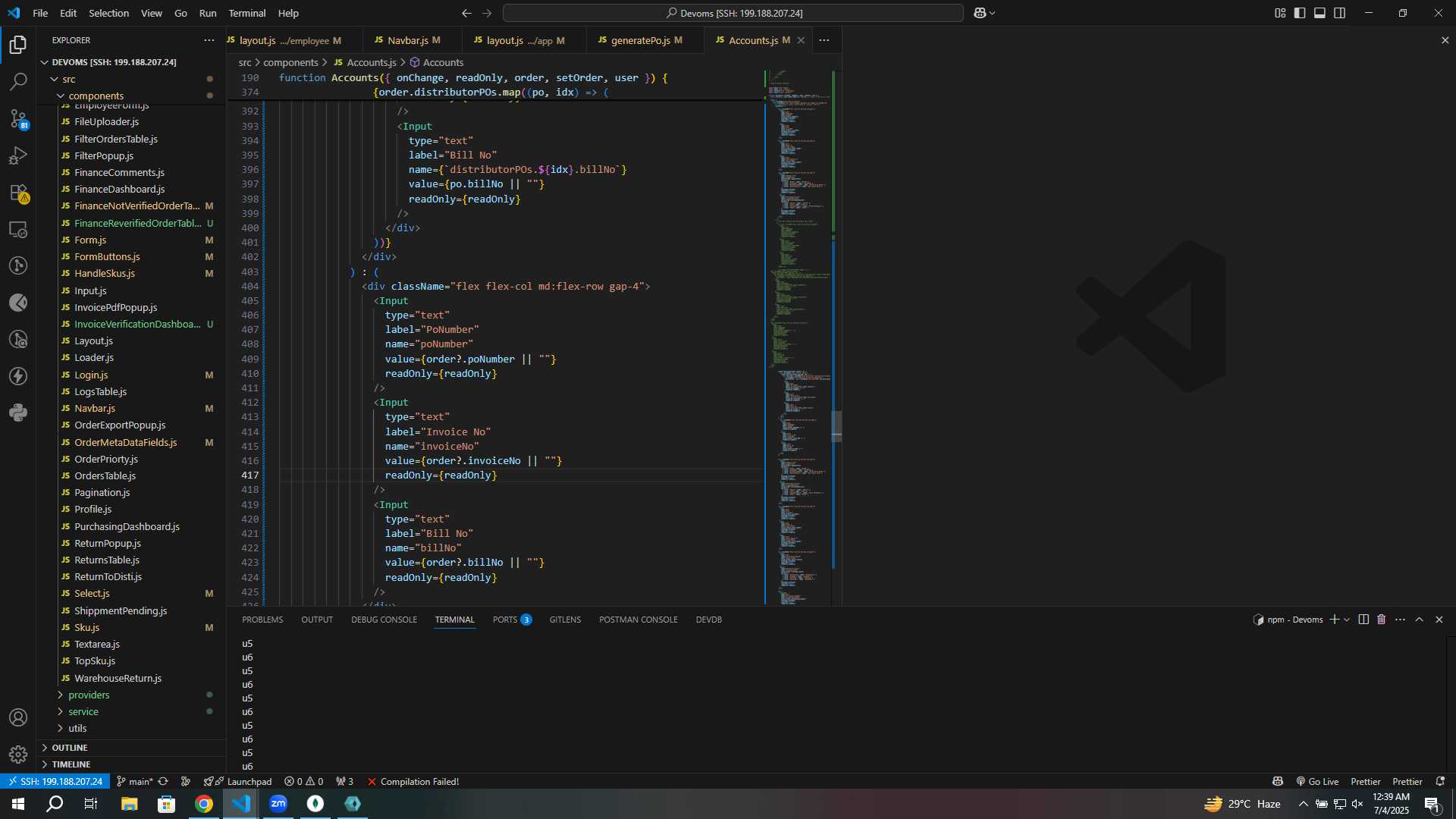Open Run and Debug view
Screen dimensions: 1456x819
click(18, 155)
